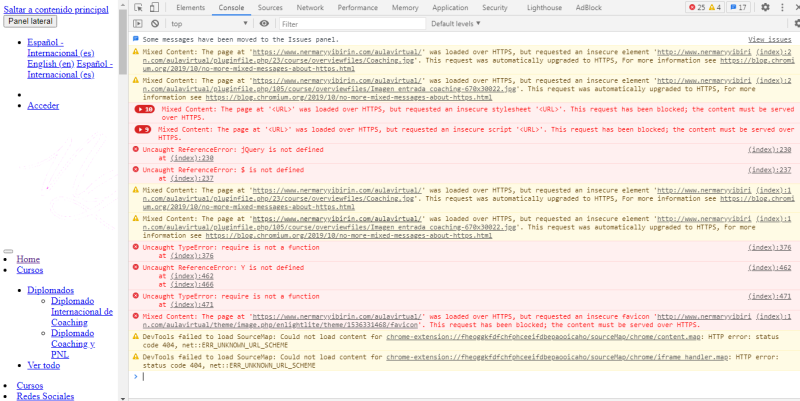Show the console sidebar icon
Screen dimensions: 800x401
pyautogui.click(x=138, y=23)
